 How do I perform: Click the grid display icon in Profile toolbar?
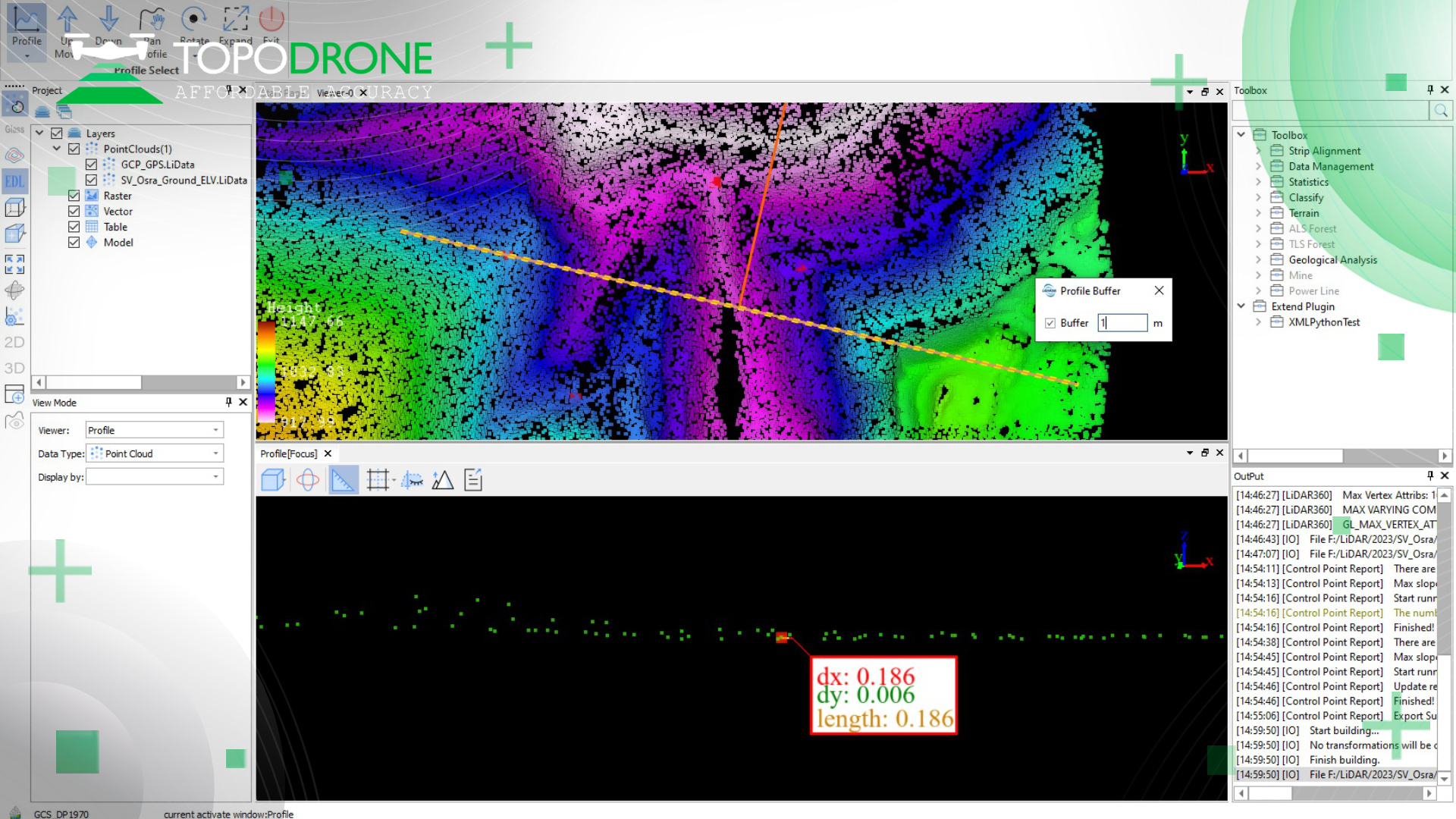pos(377,480)
